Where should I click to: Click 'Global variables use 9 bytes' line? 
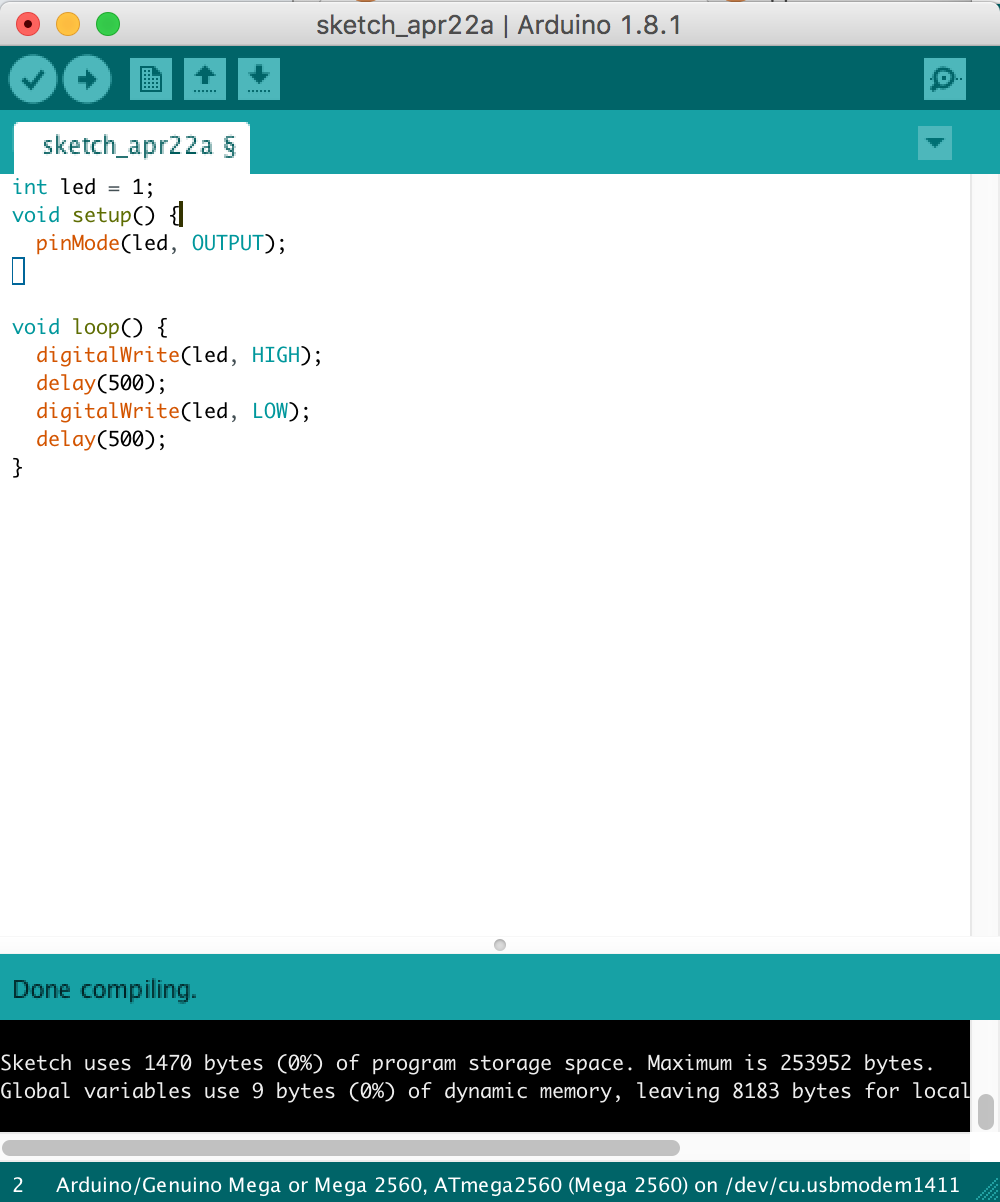pos(485,1091)
